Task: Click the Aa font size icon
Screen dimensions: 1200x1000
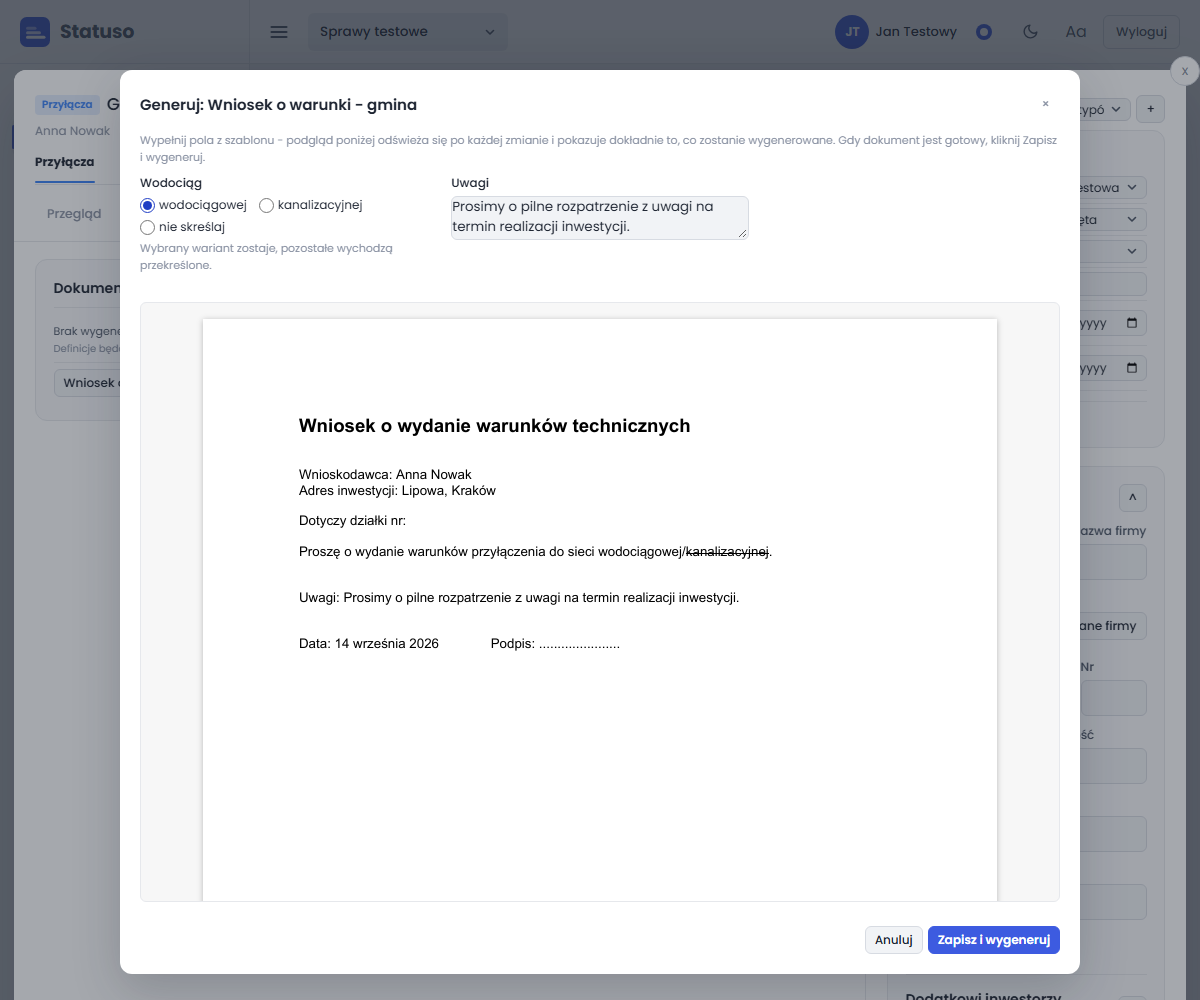Action: [1076, 32]
